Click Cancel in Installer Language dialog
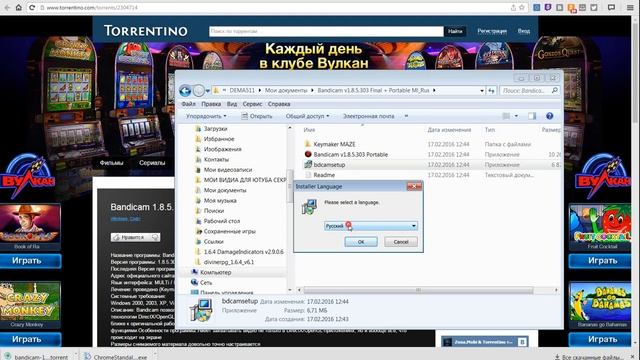The image size is (640, 360). [x=400, y=242]
